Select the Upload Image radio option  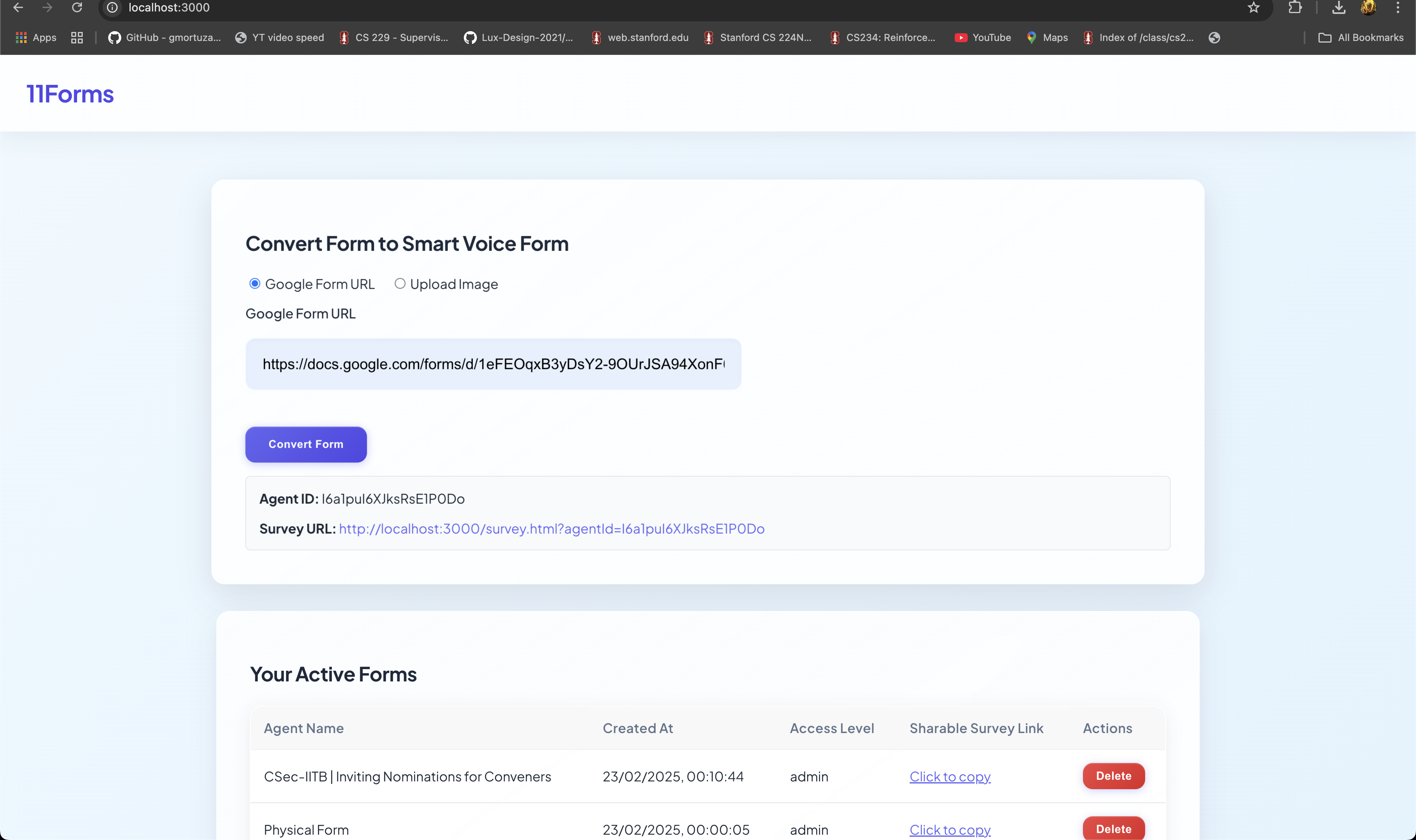click(x=399, y=284)
